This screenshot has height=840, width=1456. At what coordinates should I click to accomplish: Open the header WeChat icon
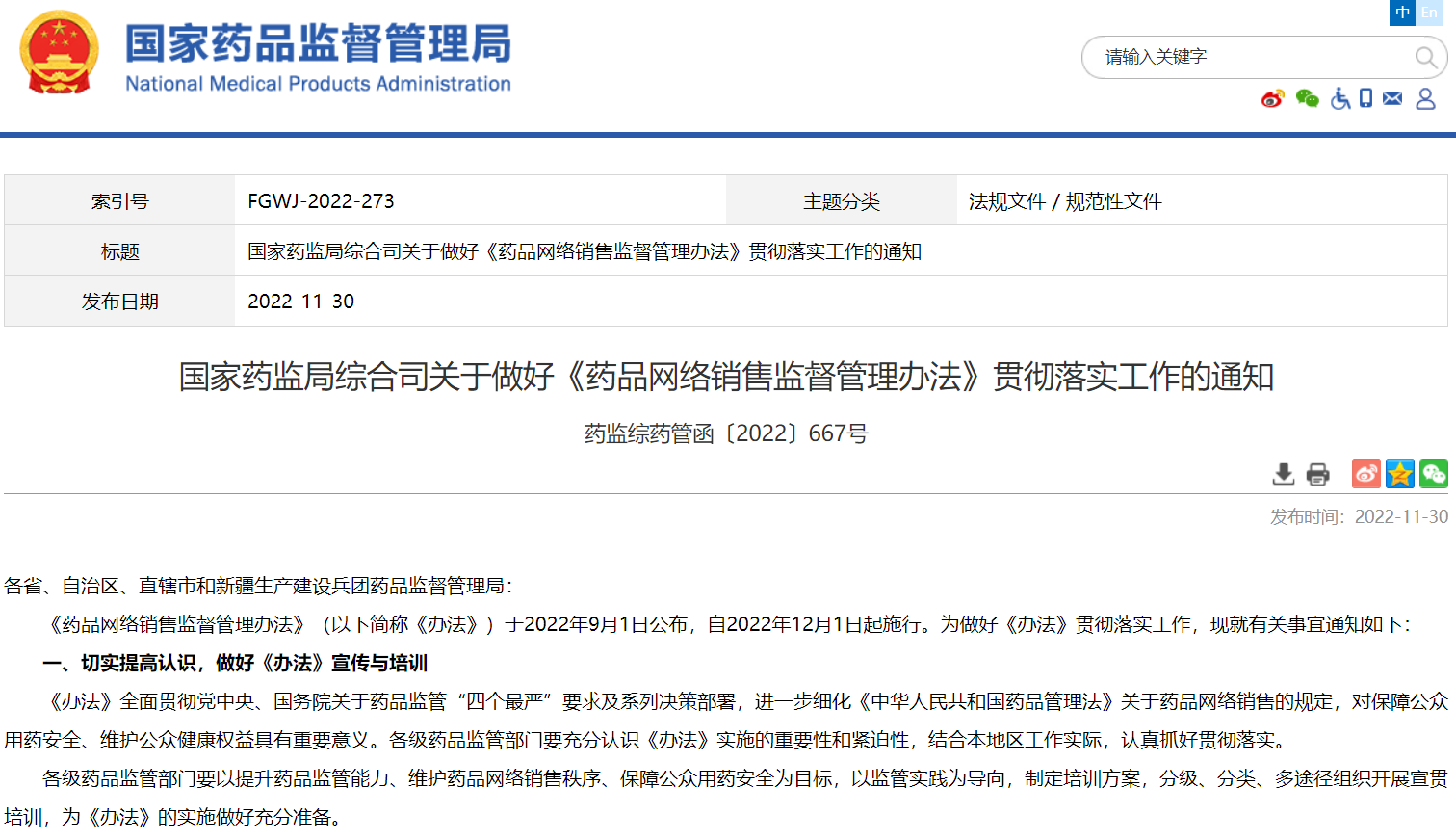(1307, 98)
